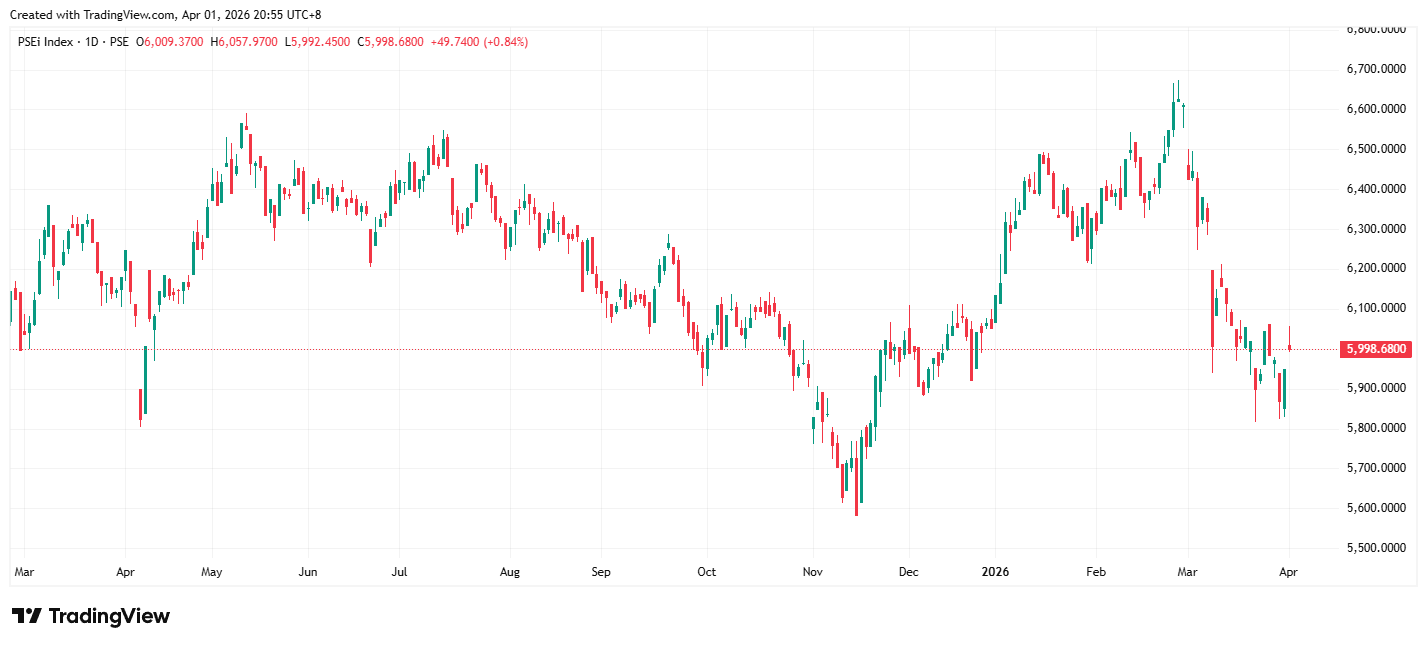Click the TradingView wordmark beside the logo

109,616
